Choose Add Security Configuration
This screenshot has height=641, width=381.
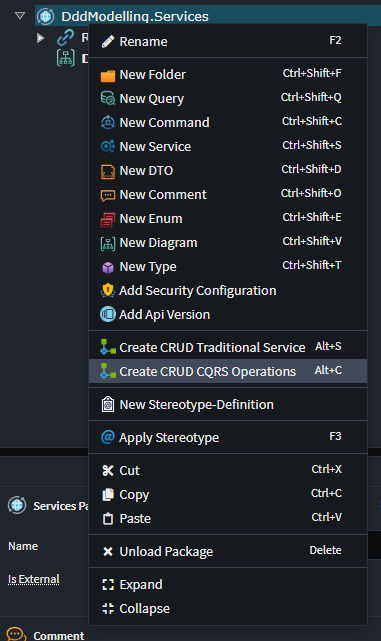pyautogui.click(x=228, y=291)
